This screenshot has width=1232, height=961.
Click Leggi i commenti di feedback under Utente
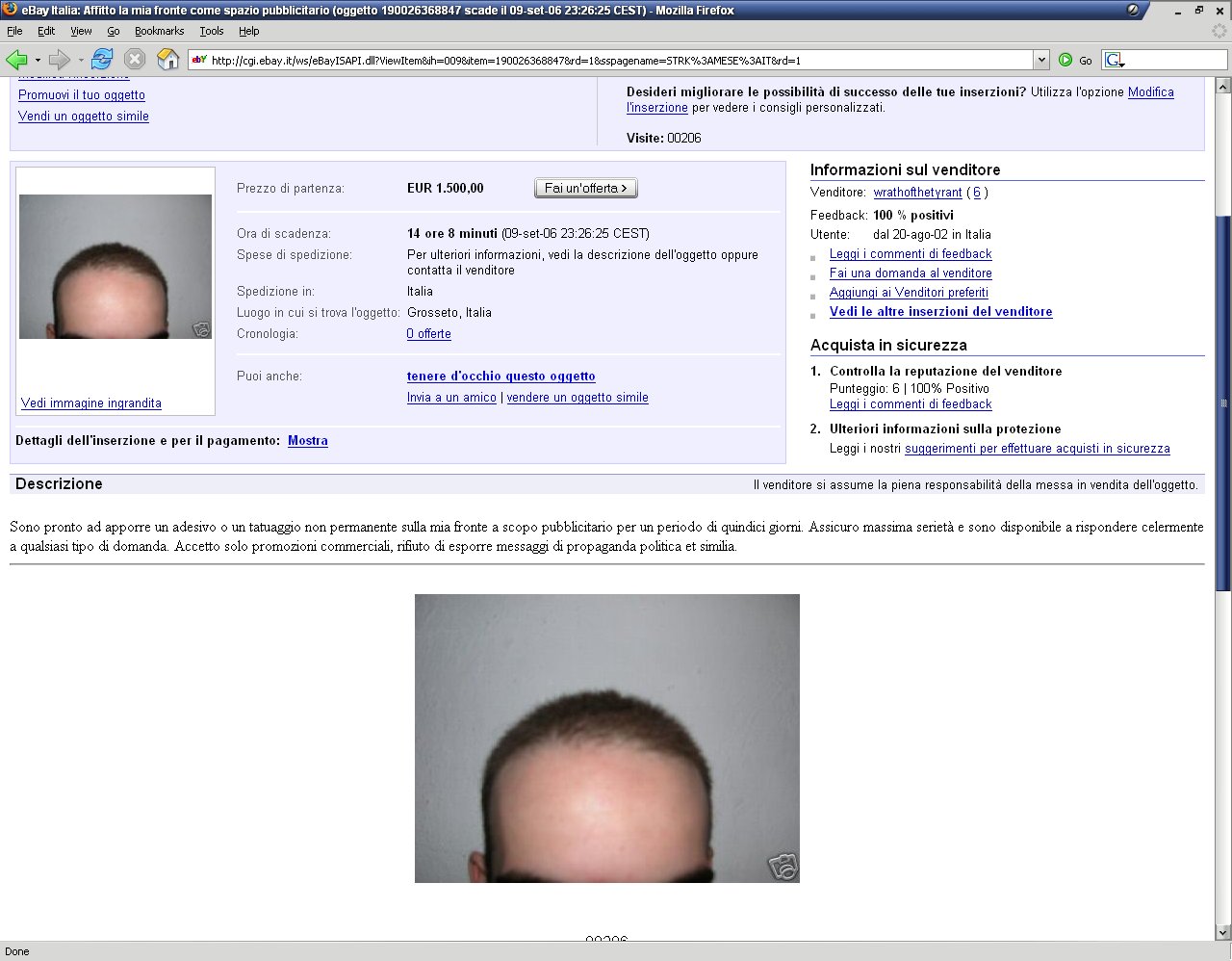point(911,253)
